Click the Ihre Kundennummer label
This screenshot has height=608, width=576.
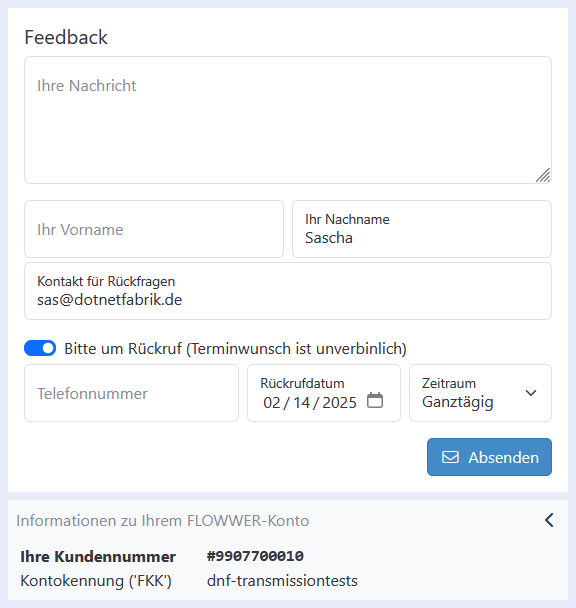click(x=98, y=557)
